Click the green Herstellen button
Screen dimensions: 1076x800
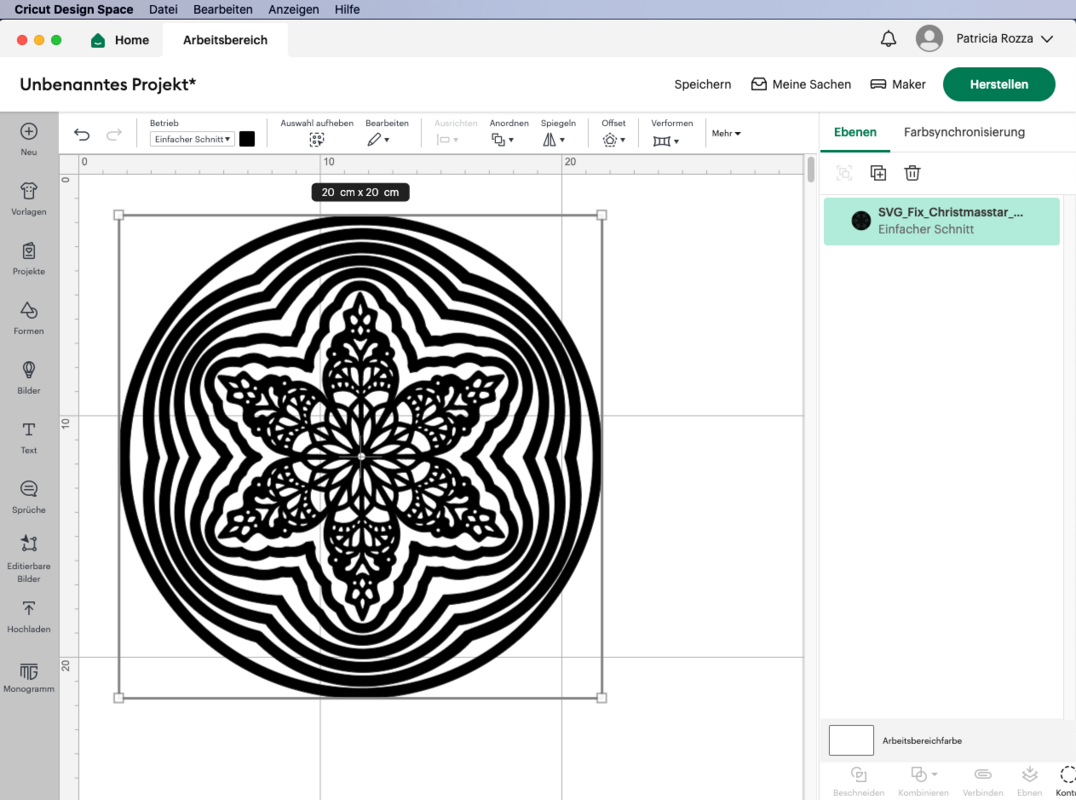998,85
